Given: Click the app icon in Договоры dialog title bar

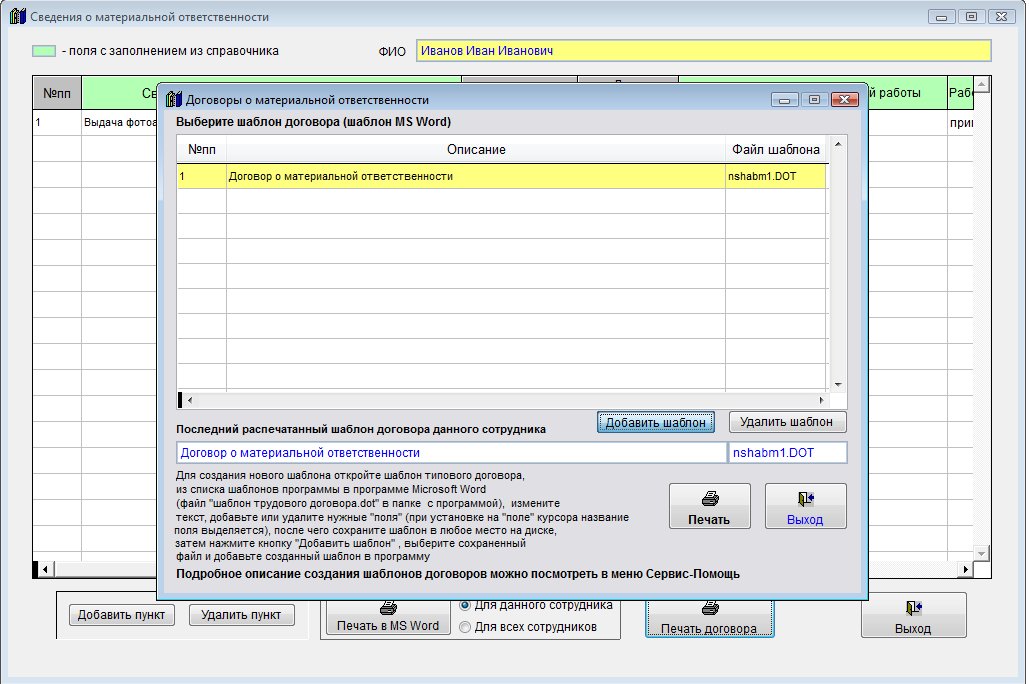Looking at the screenshot, I should (x=173, y=99).
